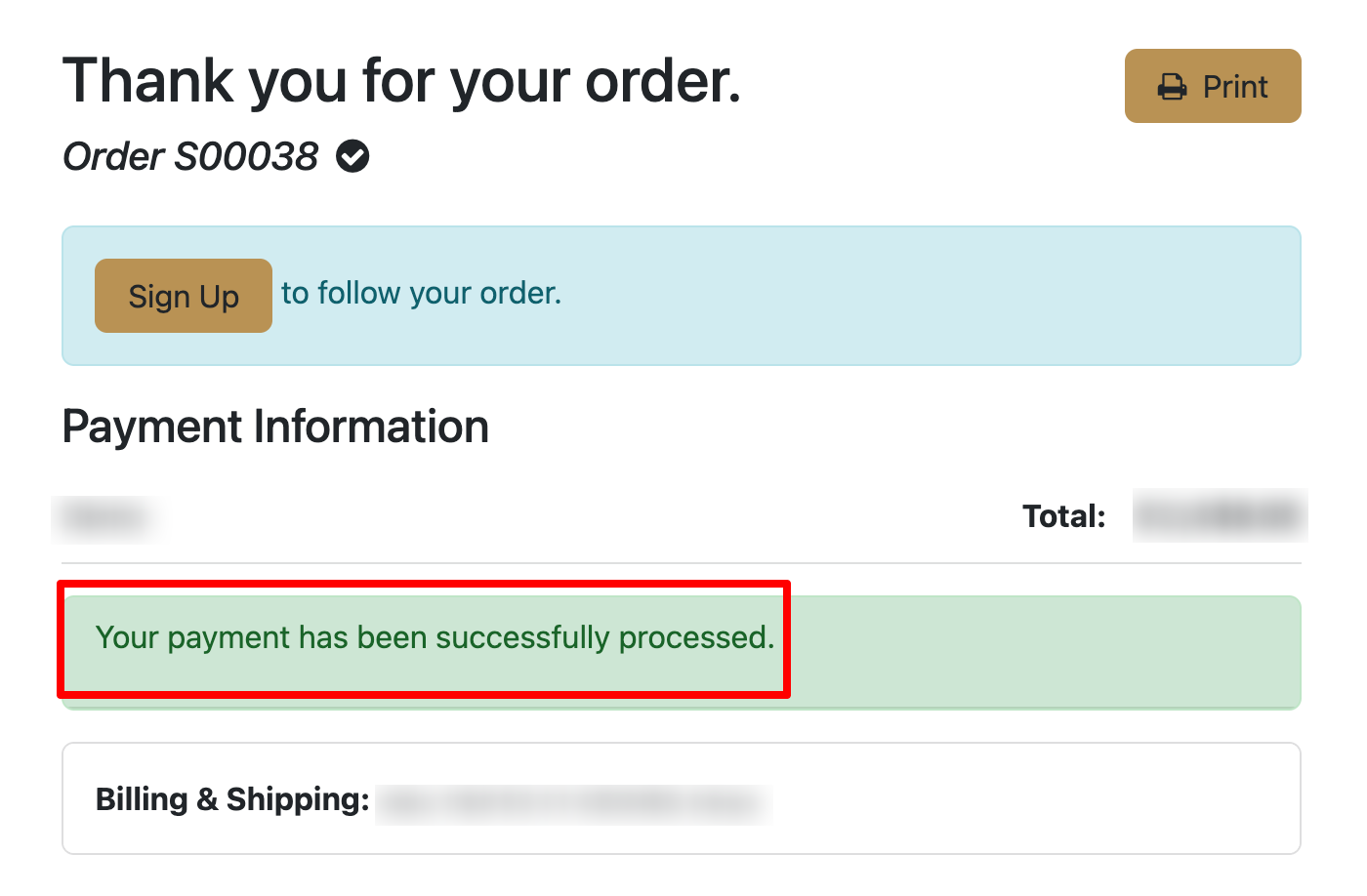The image size is (1367, 896).
Task: Select the Order S00038 text
Action: pos(190,156)
